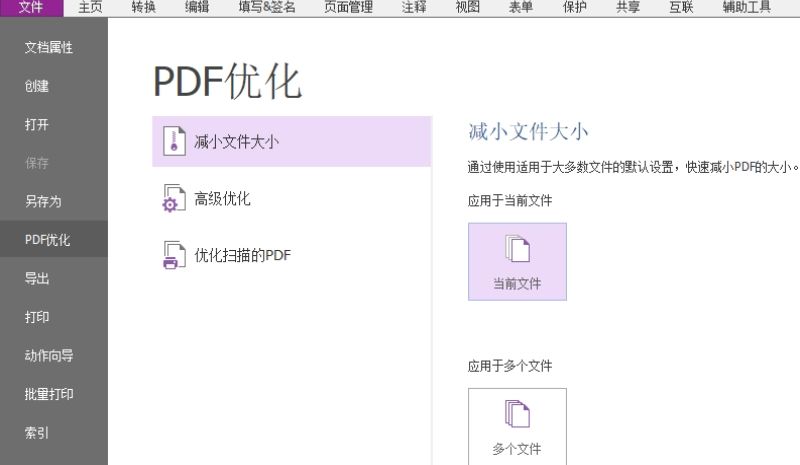Open the 页面管理 ribbon tab
800x465 pixels.
(348, 7)
